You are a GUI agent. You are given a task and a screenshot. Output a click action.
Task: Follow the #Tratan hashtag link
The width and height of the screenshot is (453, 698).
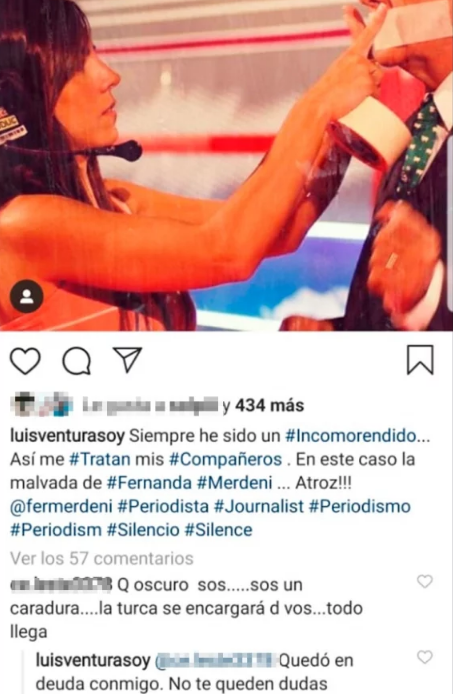tap(100, 459)
